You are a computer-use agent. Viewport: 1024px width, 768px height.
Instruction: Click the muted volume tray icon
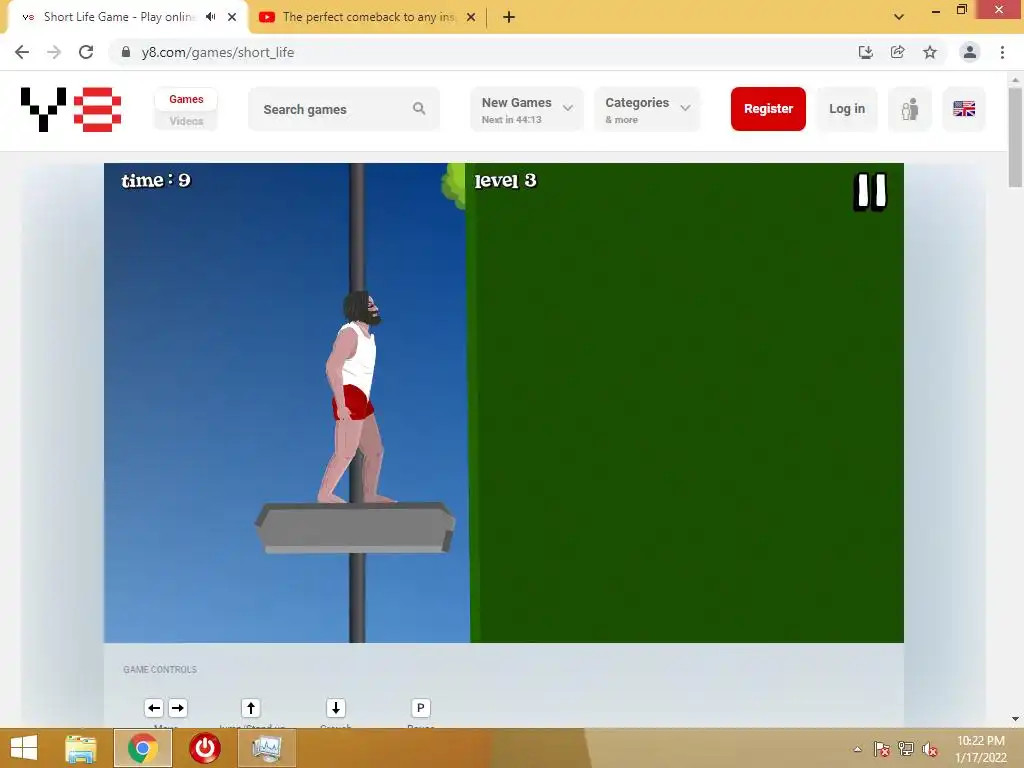[x=930, y=749]
